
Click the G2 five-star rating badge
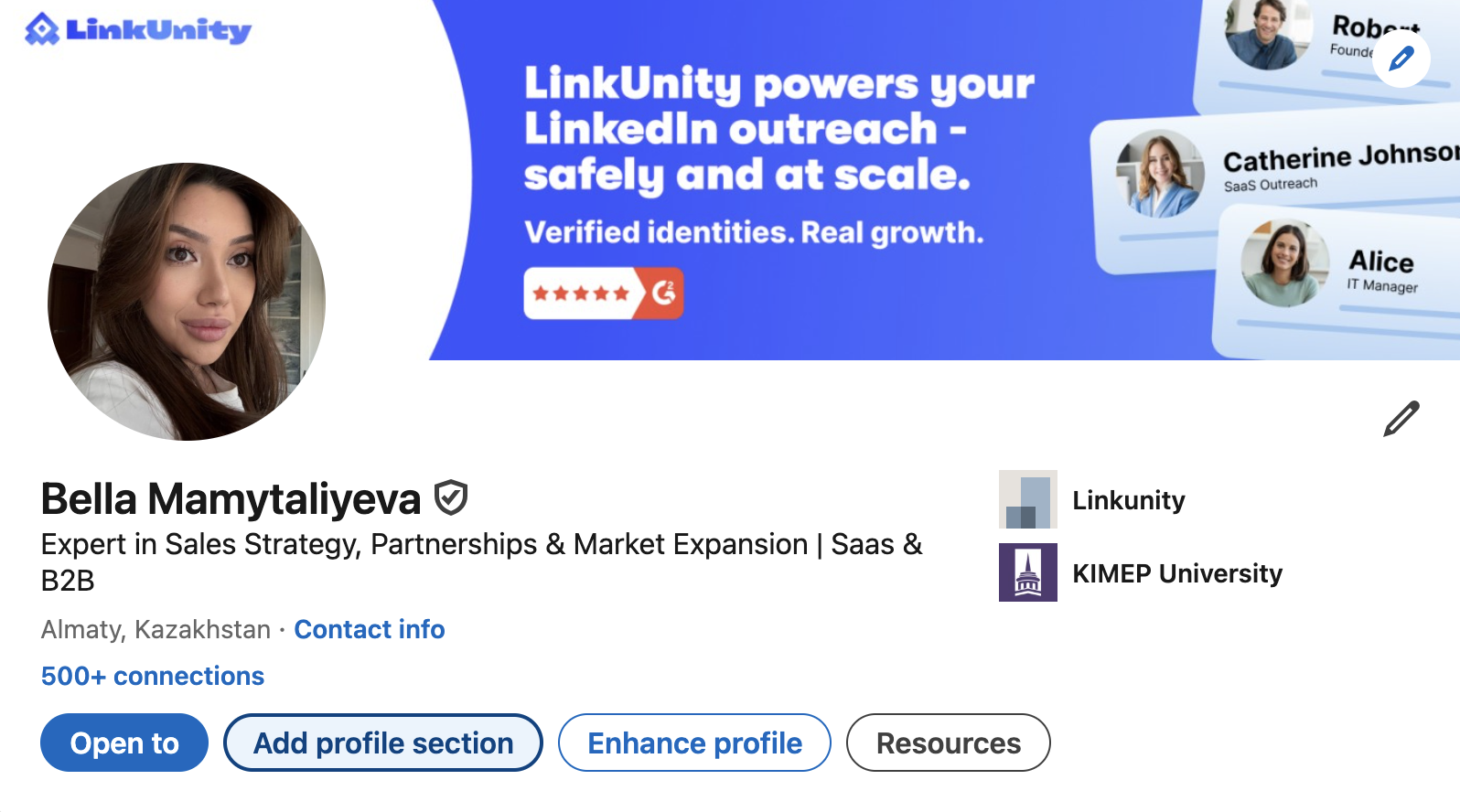603,294
